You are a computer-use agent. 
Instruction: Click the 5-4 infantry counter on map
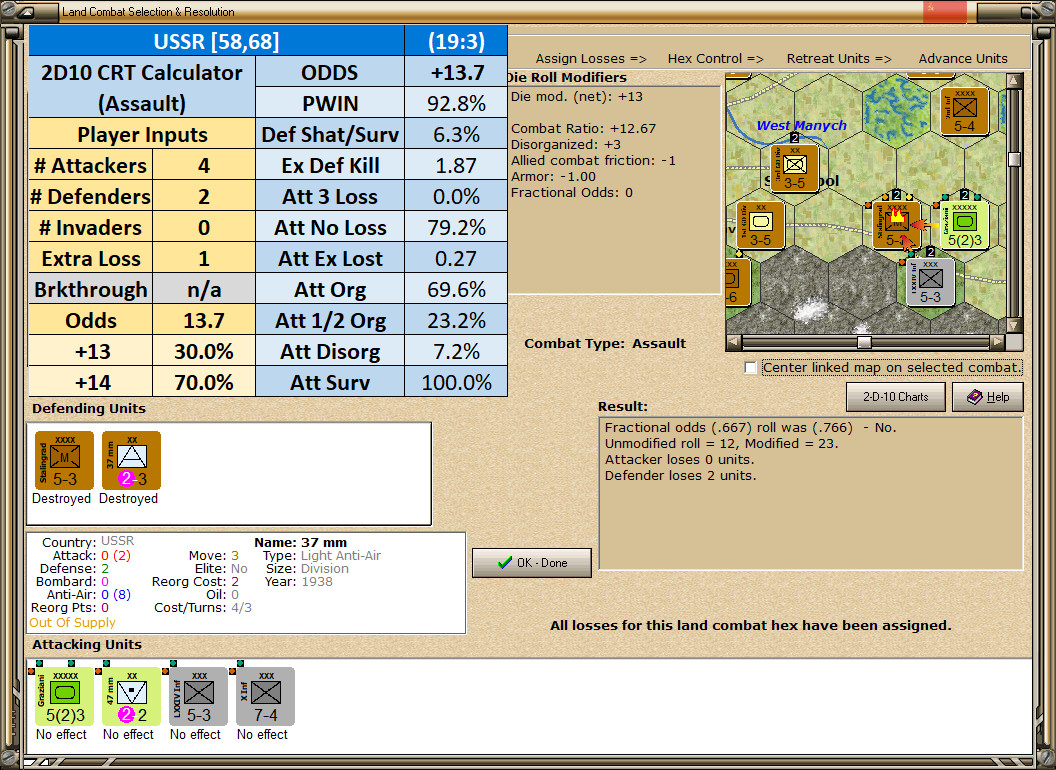(964, 111)
